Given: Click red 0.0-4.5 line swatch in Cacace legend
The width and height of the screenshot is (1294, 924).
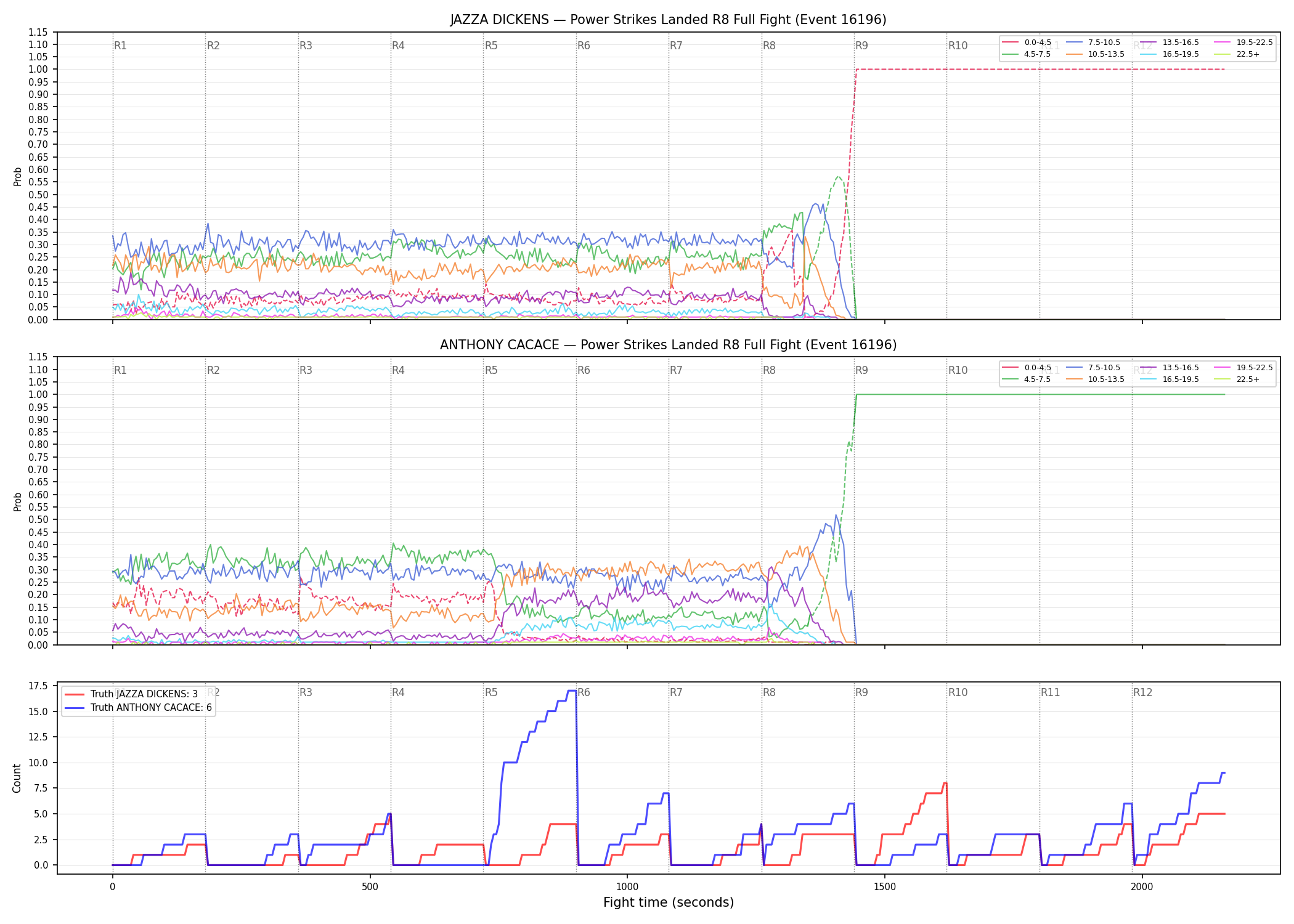Looking at the screenshot, I should click(x=1010, y=368).
